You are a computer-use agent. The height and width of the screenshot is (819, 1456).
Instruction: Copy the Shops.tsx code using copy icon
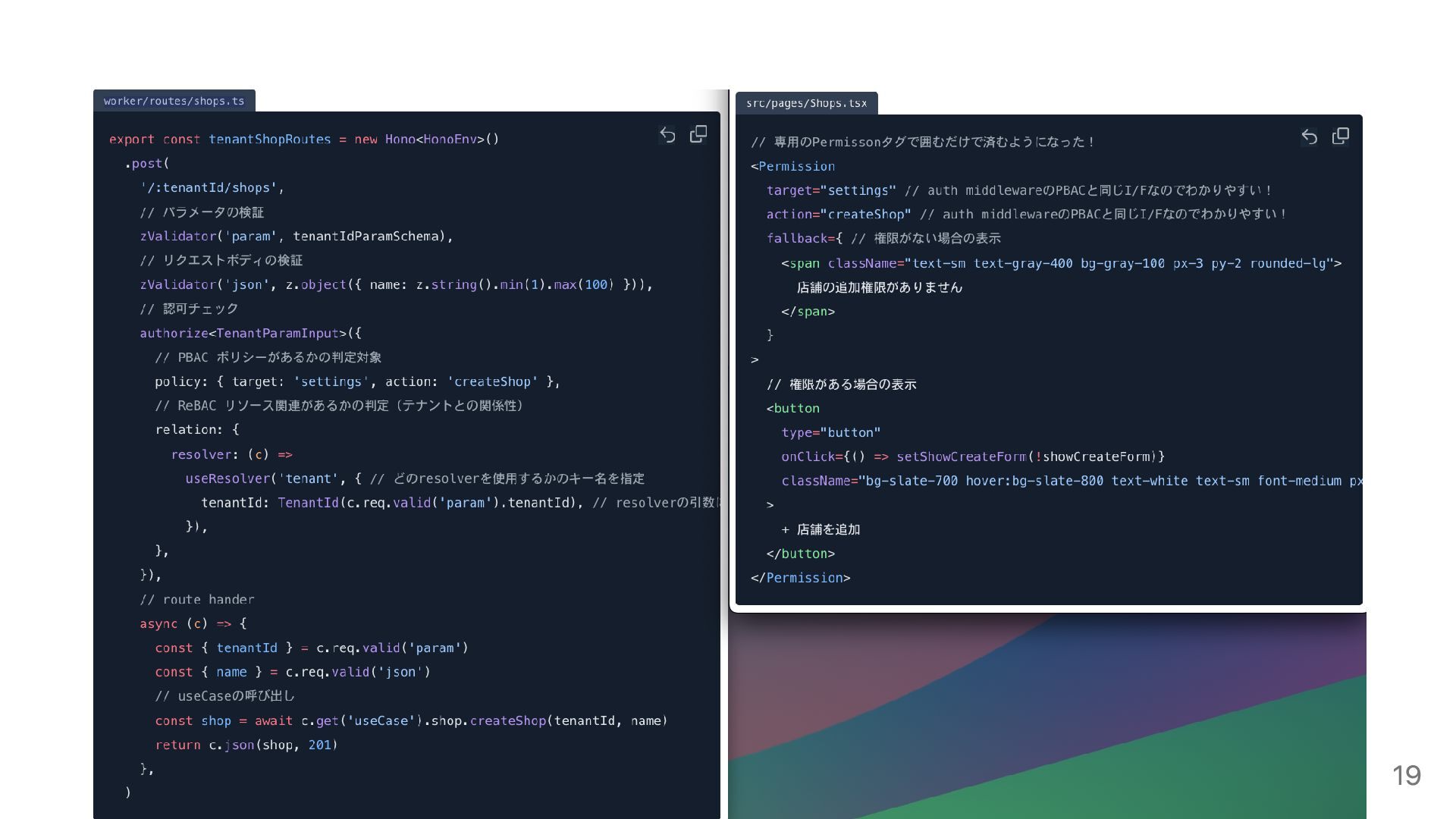click(x=1341, y=136)
